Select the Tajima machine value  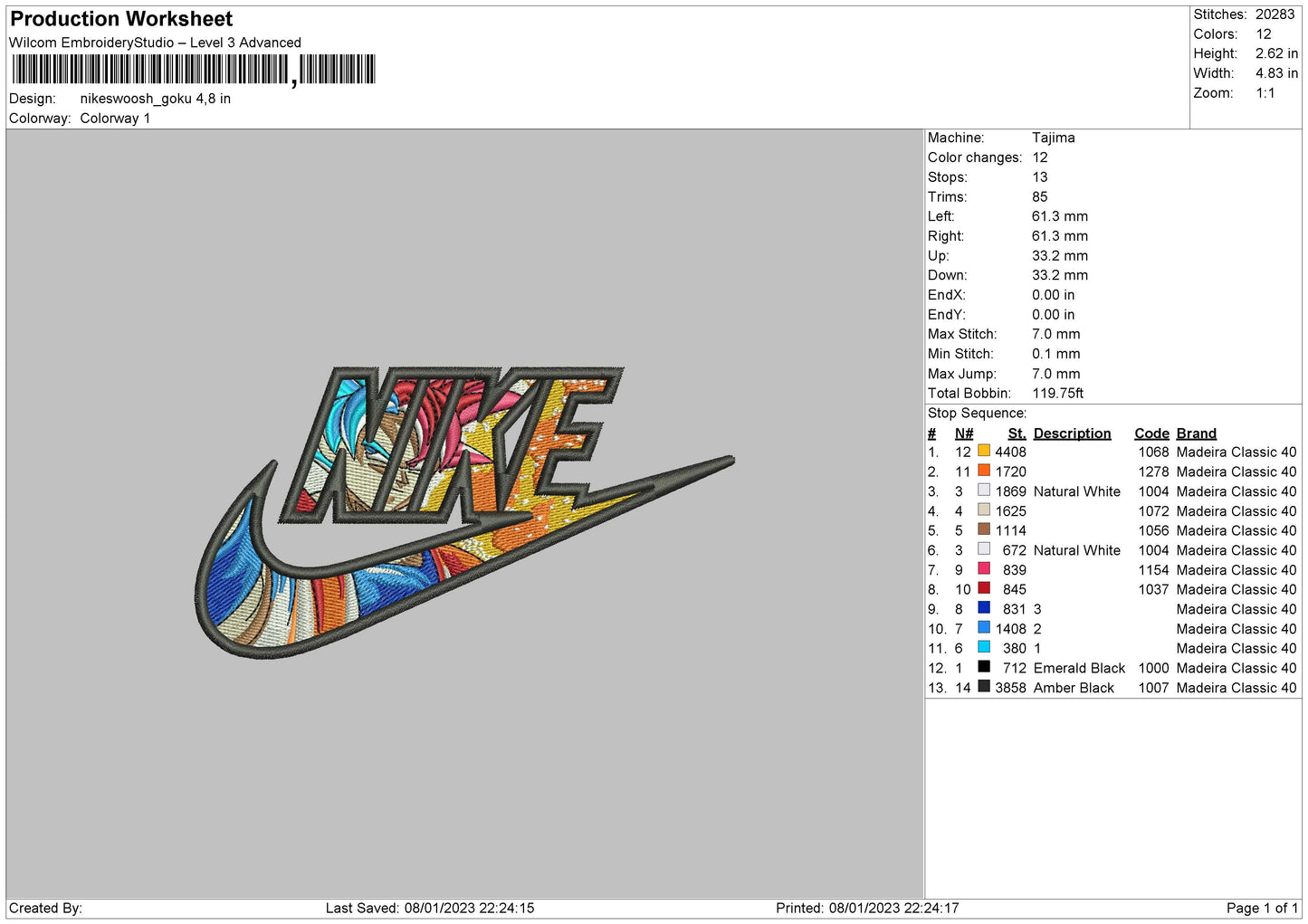point(1053,138)
